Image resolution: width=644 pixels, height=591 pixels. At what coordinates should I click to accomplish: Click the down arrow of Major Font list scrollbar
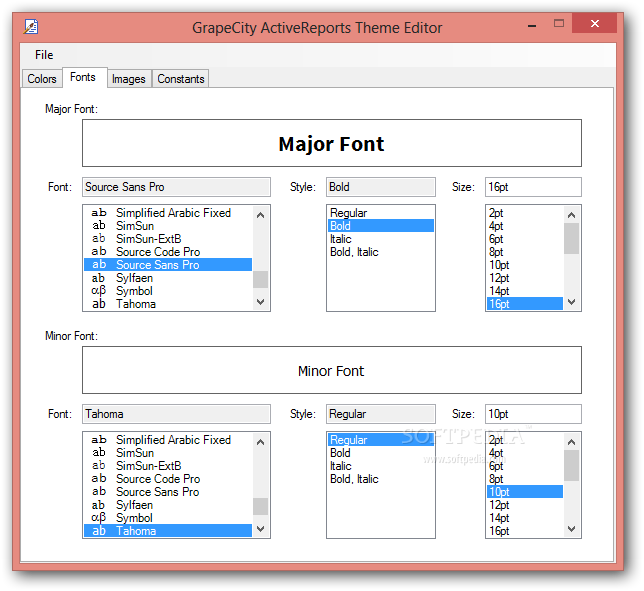click(260, 302)
